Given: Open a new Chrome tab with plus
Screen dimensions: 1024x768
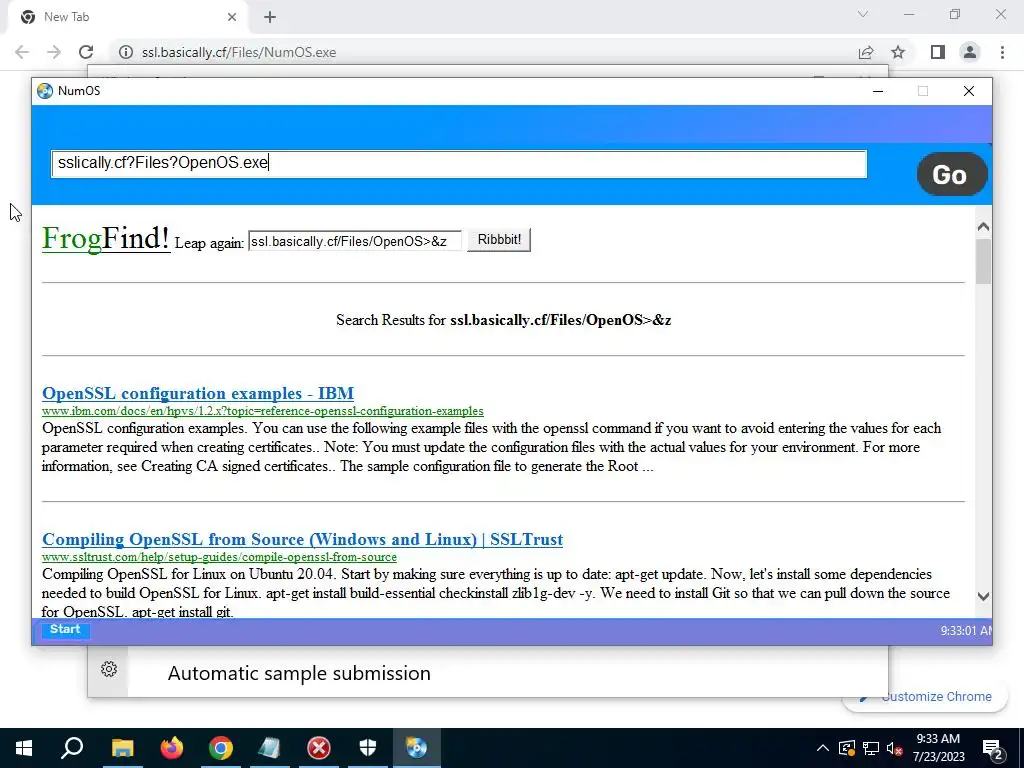Looking at the screenshot, I should (270, 17).
